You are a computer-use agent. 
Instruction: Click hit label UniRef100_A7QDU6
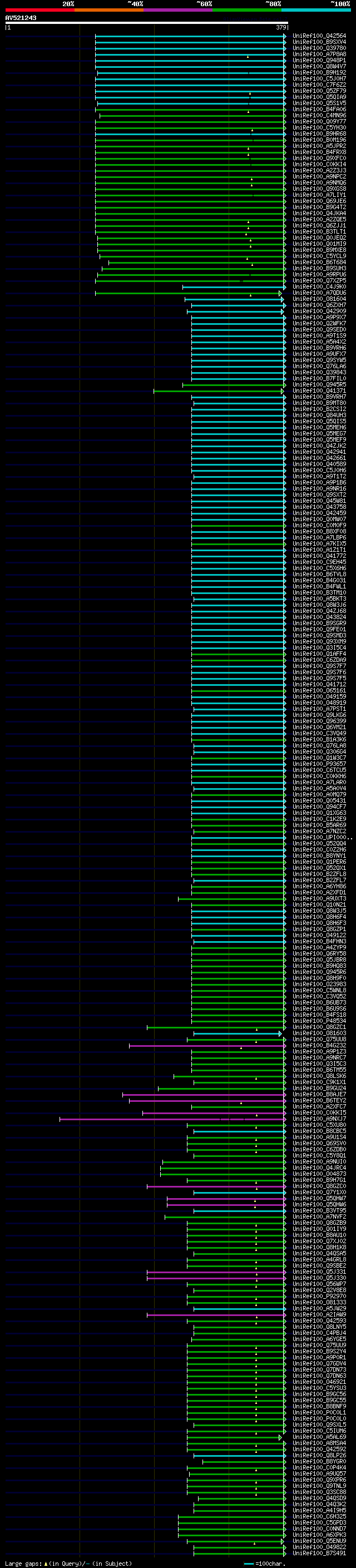click(x=319, y=293)
